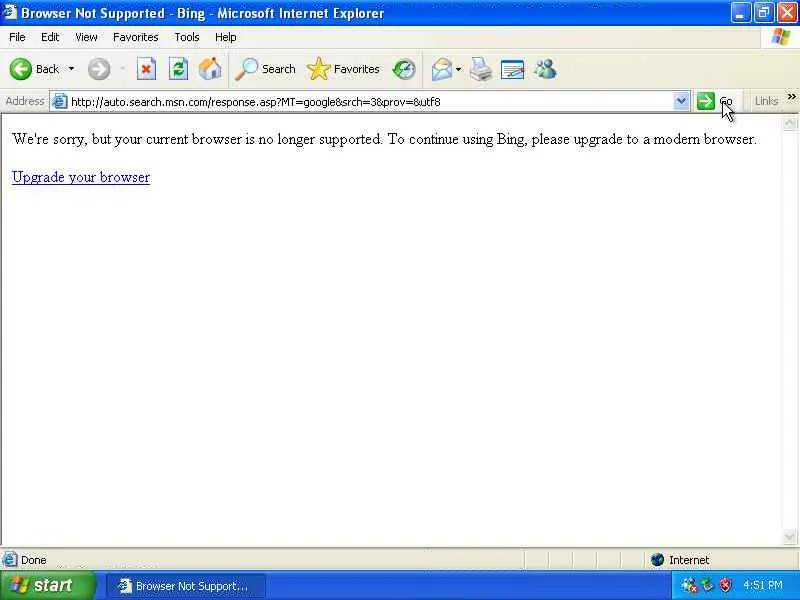Click the vertical scrollbar up arrow
Image resolution: width=800 pixels, height=600 pixels.
(x=789, y=123)
